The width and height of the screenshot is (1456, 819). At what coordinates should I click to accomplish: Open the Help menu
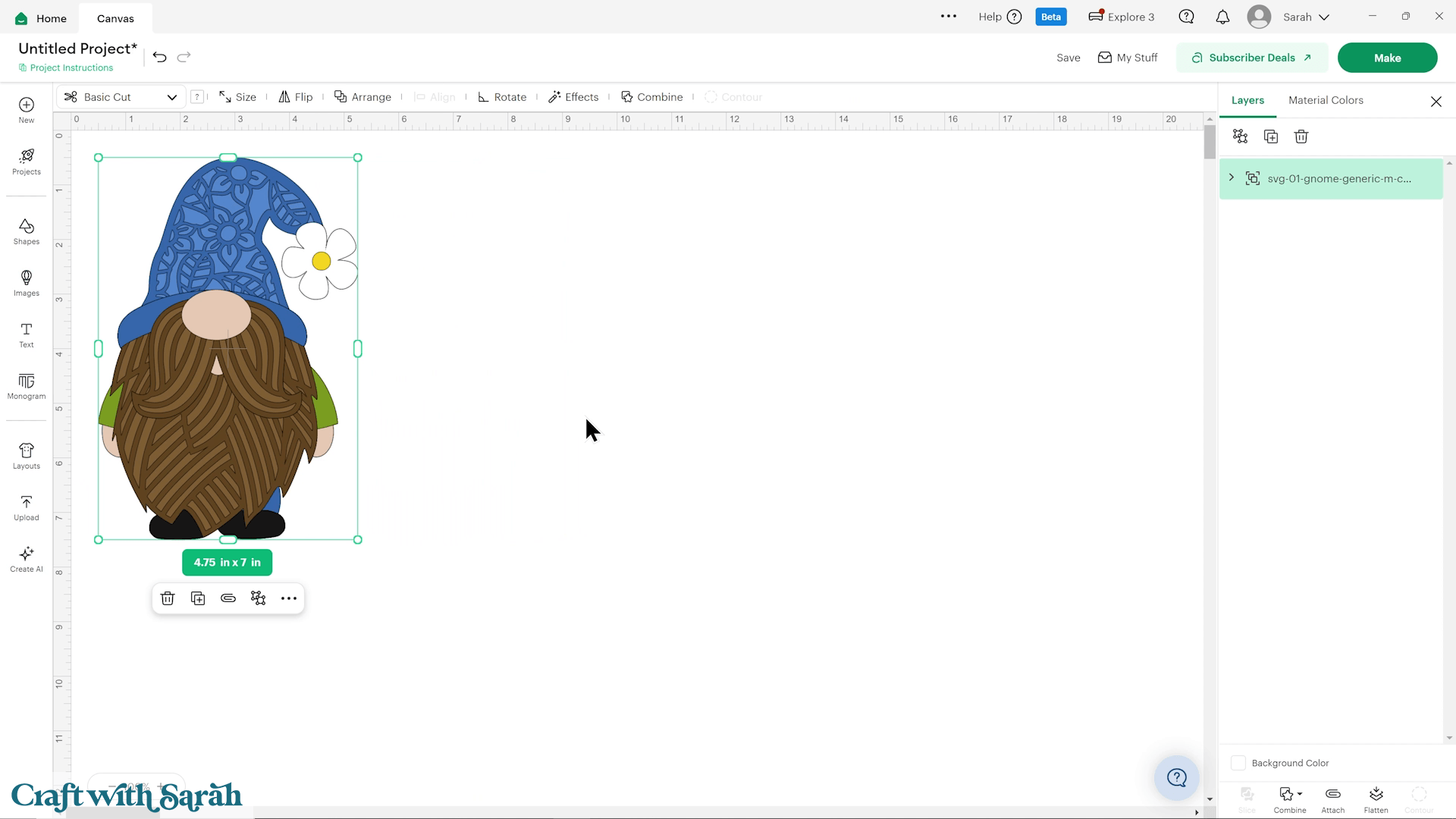(x=1000, y=17)
